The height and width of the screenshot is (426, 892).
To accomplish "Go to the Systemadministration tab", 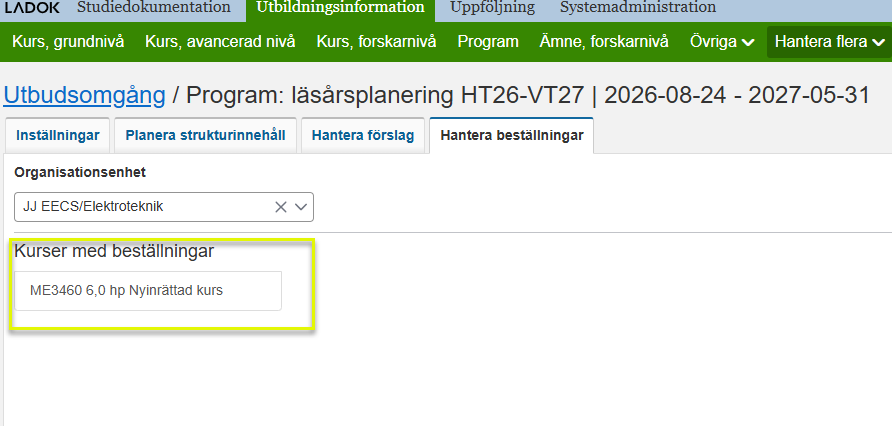I will coord(637,8).
